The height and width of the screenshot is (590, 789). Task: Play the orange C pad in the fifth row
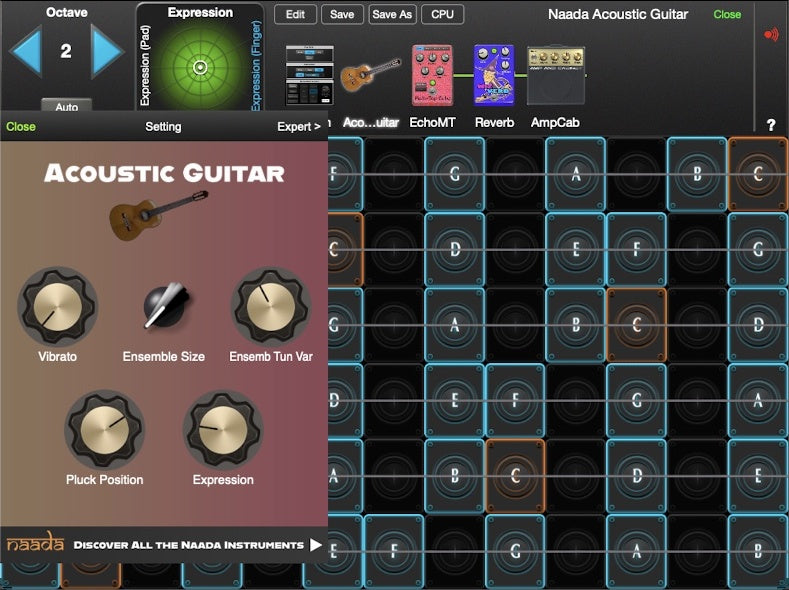pyautogui.click(x=515, y=476)
